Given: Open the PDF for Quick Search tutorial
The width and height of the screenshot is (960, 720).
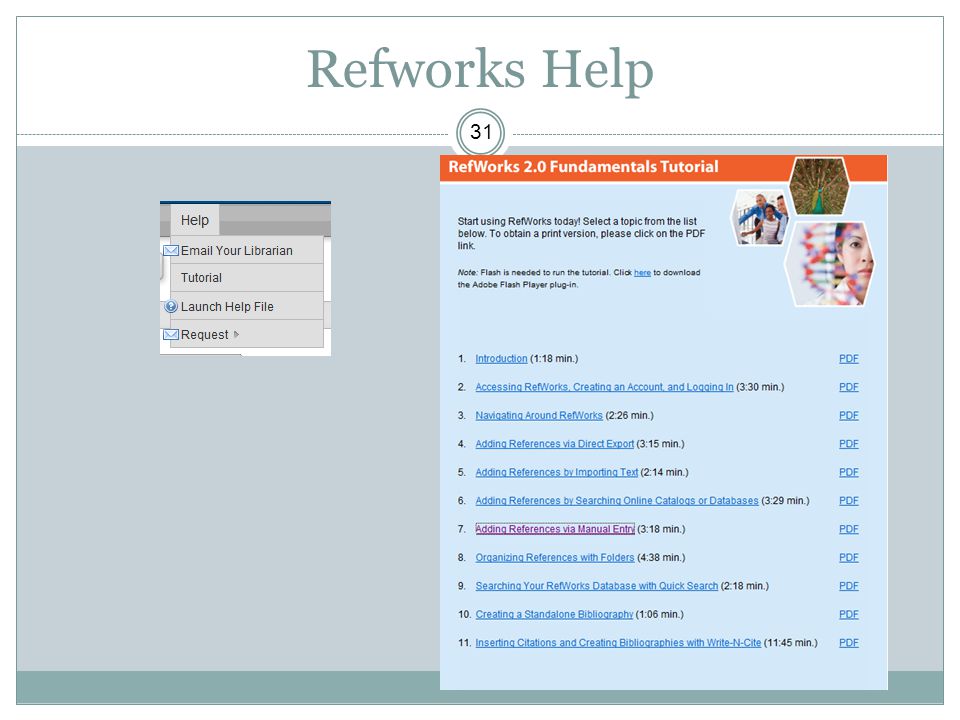Looking at the screenshot, I should 849,586.
